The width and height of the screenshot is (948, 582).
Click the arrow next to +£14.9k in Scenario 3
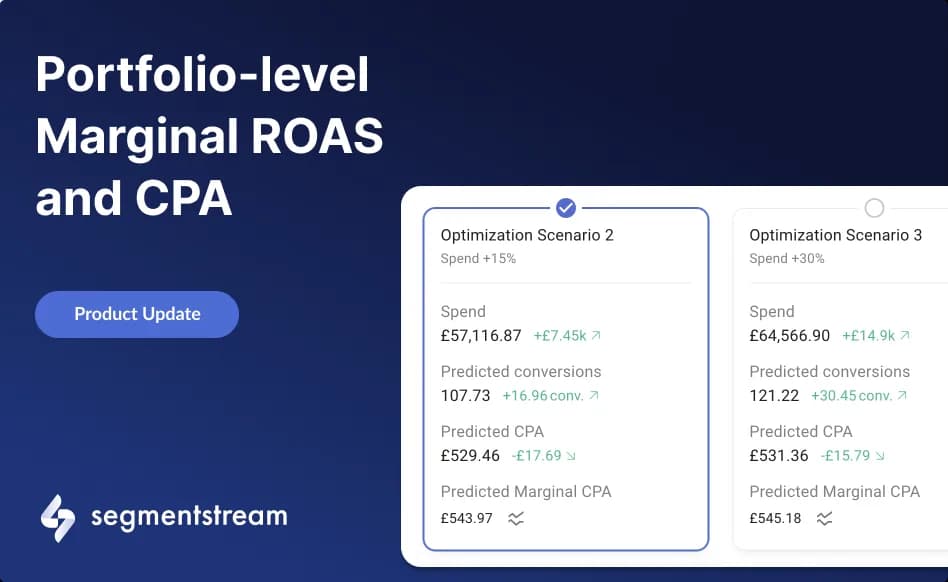pyautogui.click(x=906, y=336)
